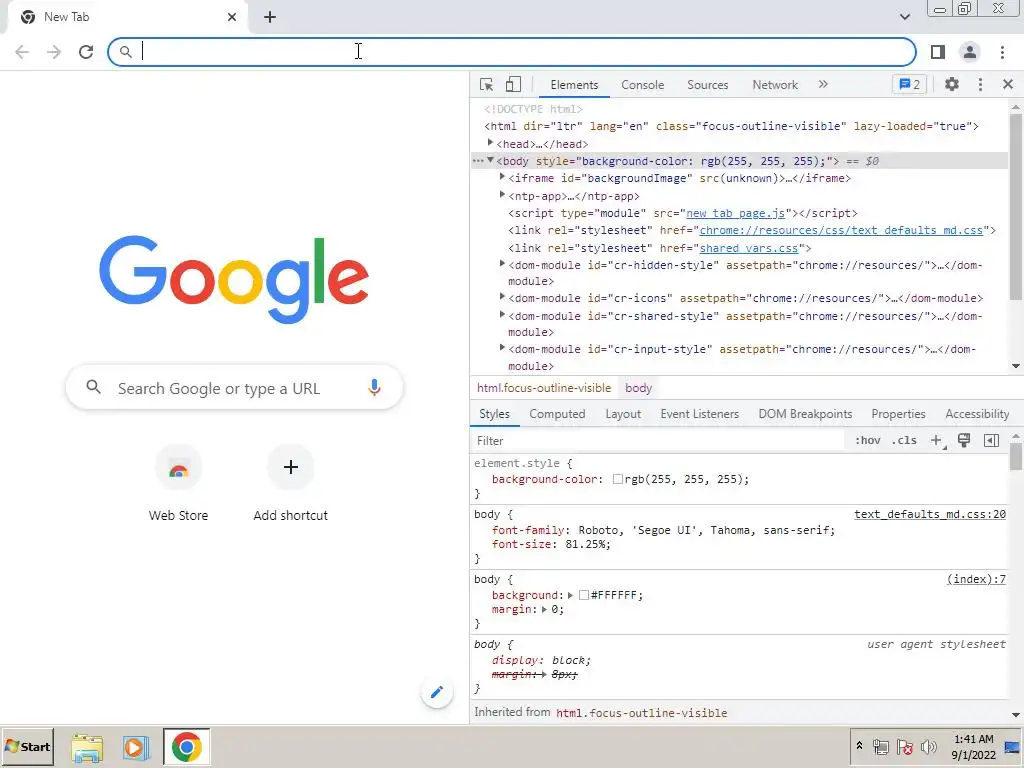Show the computed styles sidebar icon

pos(991,440)
